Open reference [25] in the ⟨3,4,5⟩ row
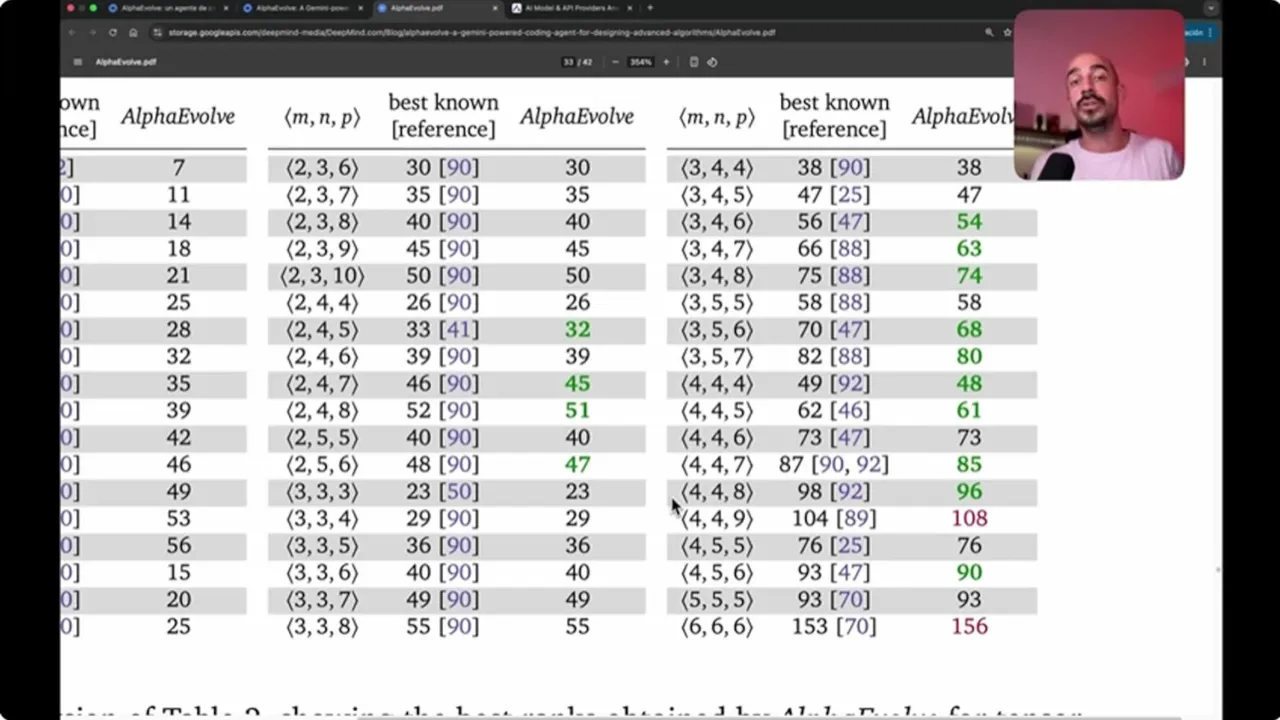The image size is (1280, 720). tap(849, 194)
